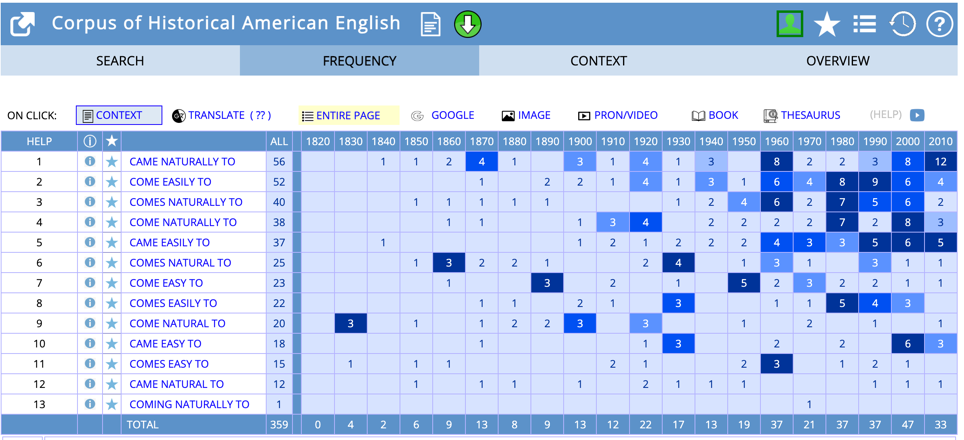Click the play icon next to (HELP)

(917, 115)
